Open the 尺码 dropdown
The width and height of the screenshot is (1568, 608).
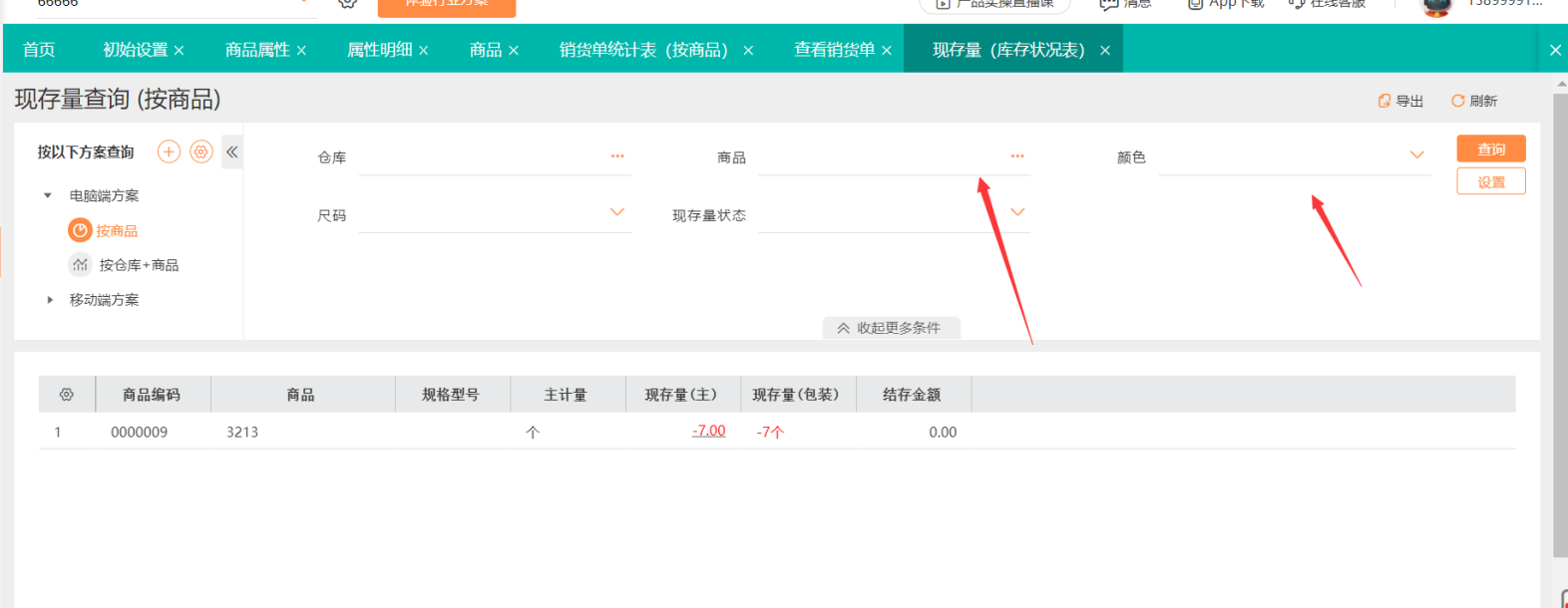coord(617,212)
